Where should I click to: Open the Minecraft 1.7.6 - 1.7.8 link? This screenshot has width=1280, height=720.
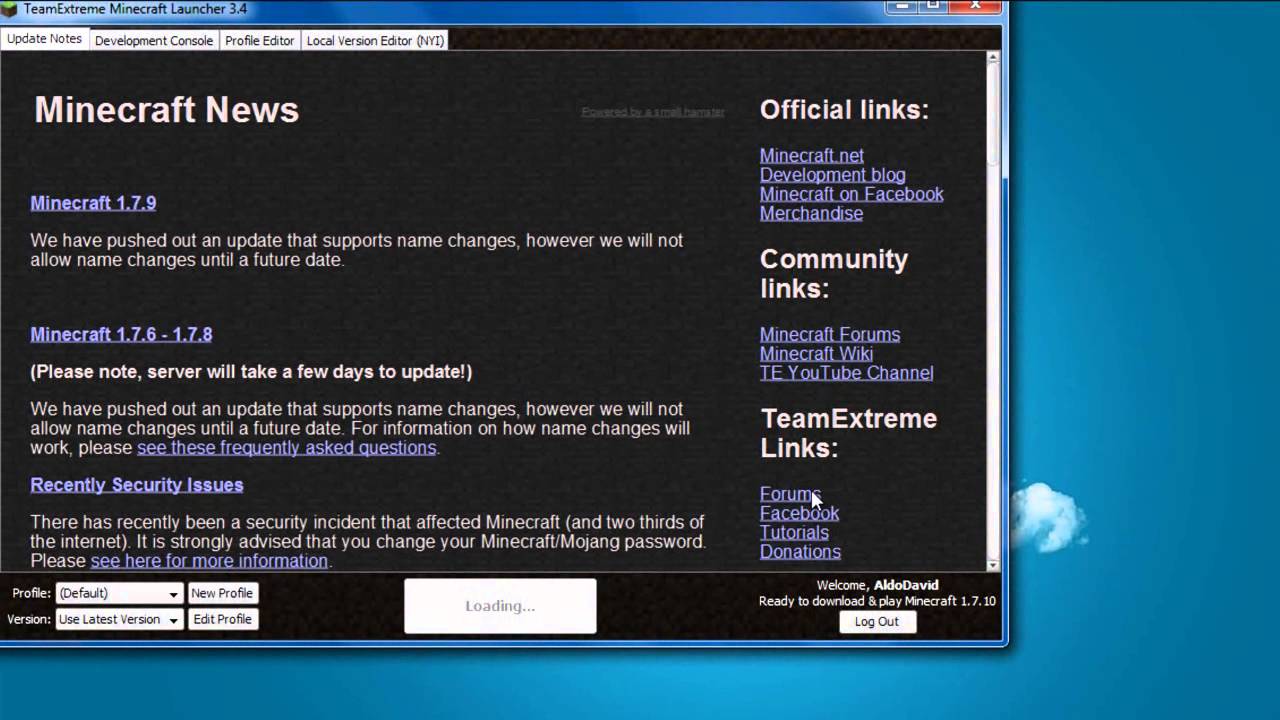click(121, 334)
